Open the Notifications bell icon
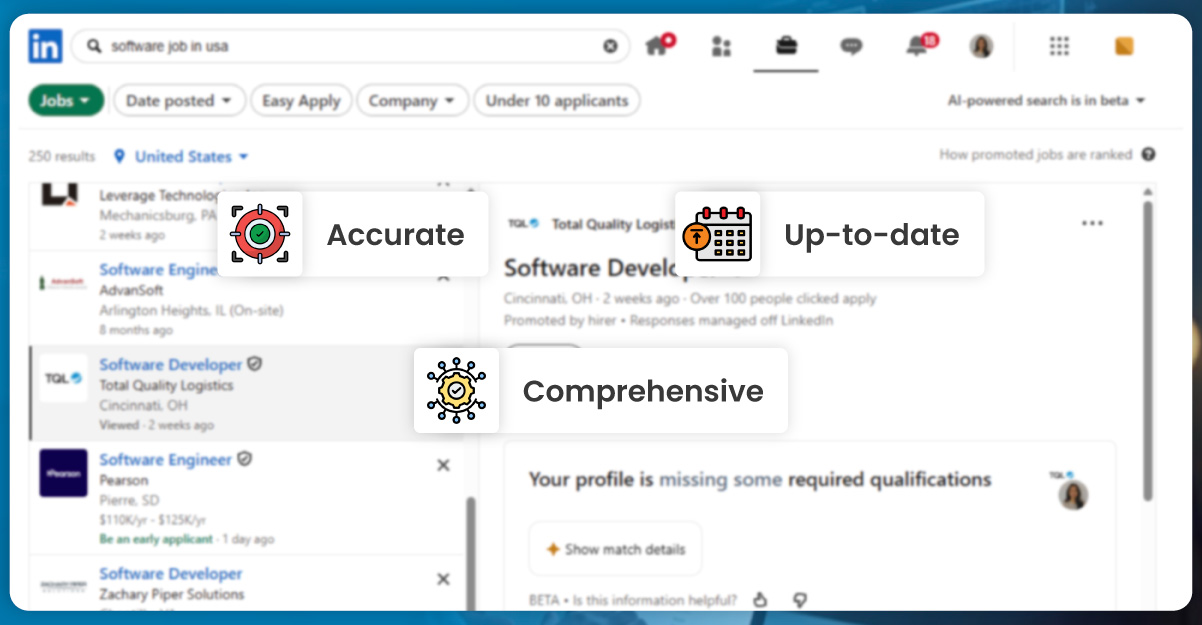Screen dimensions: 1202x625 917,46
